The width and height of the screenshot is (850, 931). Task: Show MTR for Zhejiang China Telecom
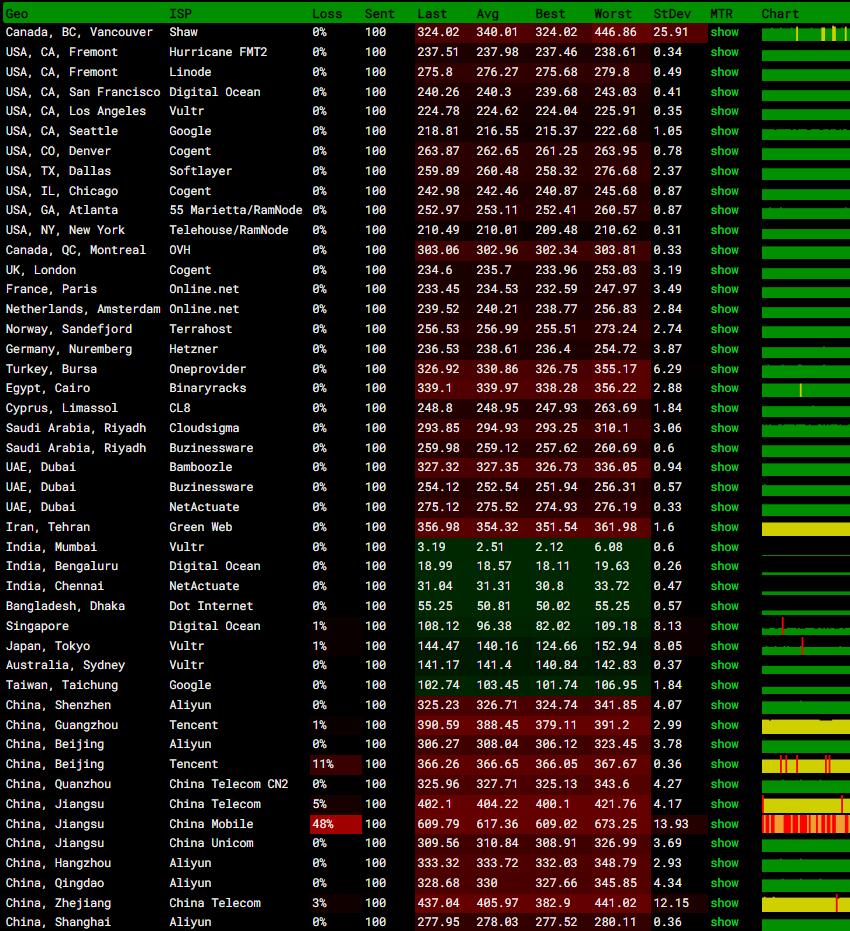click(724, 903)
